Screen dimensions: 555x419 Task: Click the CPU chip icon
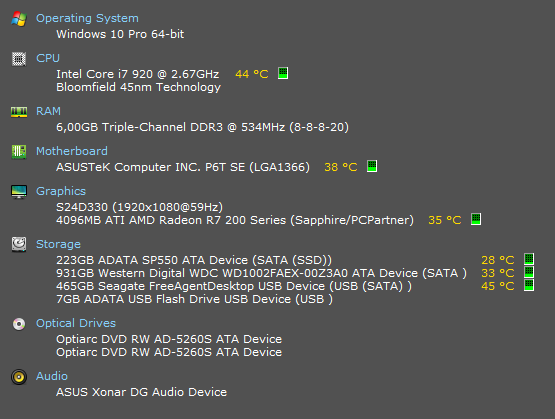(x=19, y=59)
